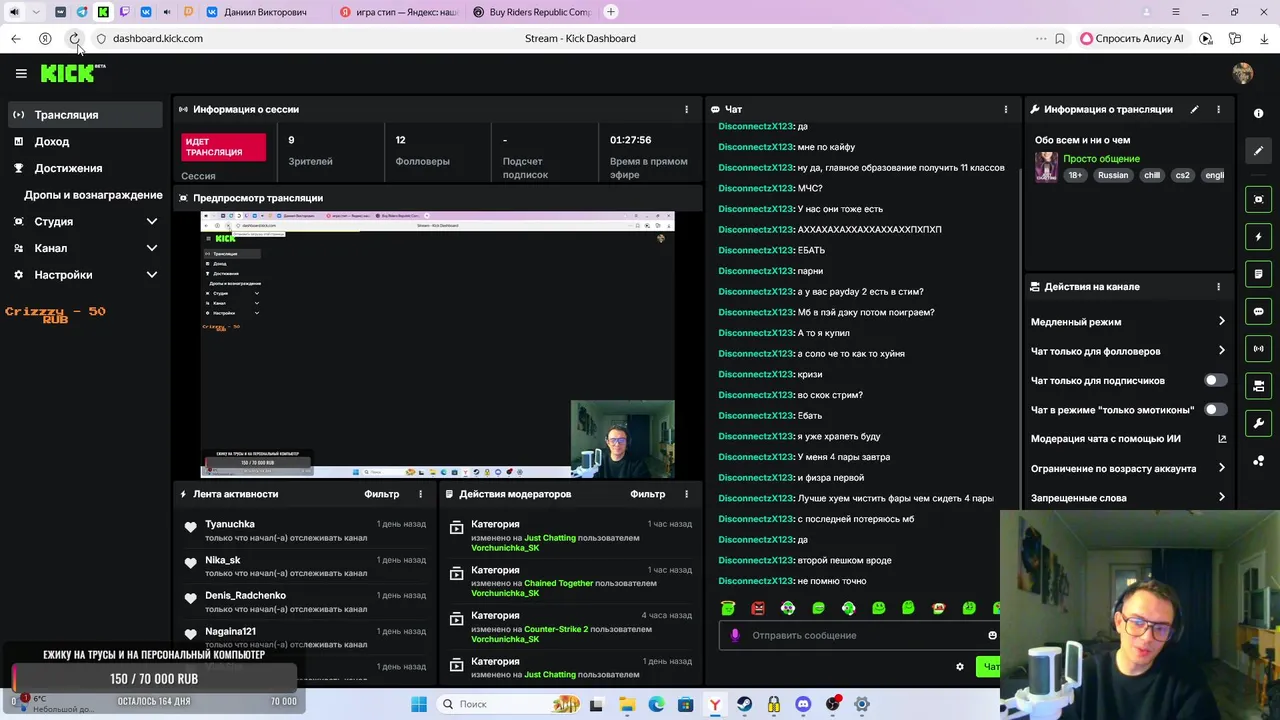Image resolution: width=1280 pixels, height=720 pixels.
Task: Click the stream preview thumbnail
Action: pos(438,345)
